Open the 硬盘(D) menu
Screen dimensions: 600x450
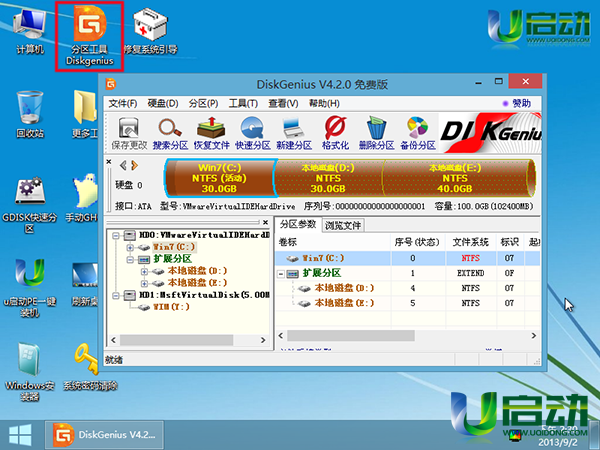163,103
